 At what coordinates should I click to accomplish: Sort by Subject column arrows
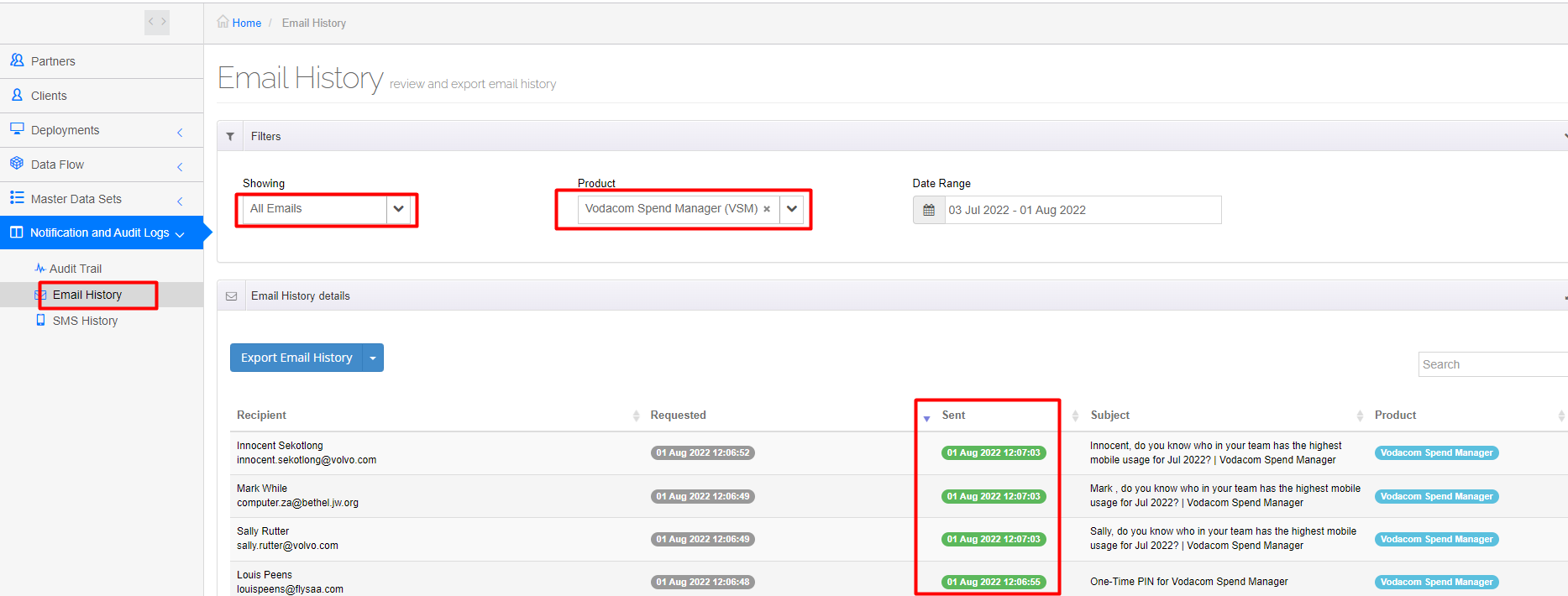[1360, 416]
